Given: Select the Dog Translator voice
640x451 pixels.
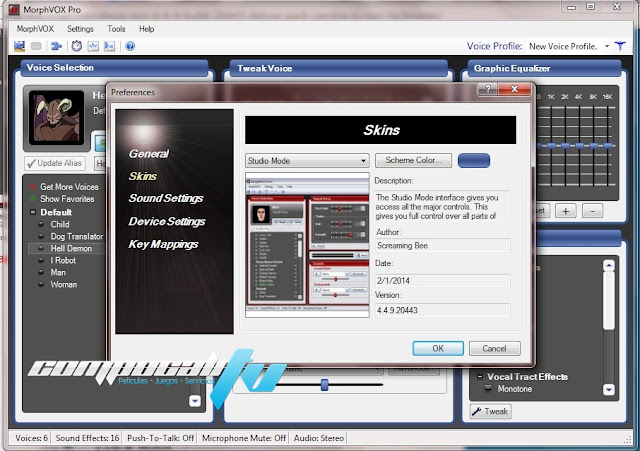Looking at the screenshot, I should pyautogui.click(x=76, y=236).
